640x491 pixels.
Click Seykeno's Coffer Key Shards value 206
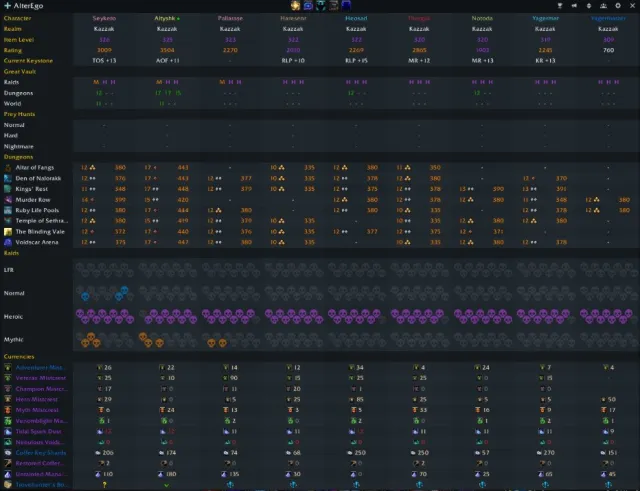click(x=108, y=453)
